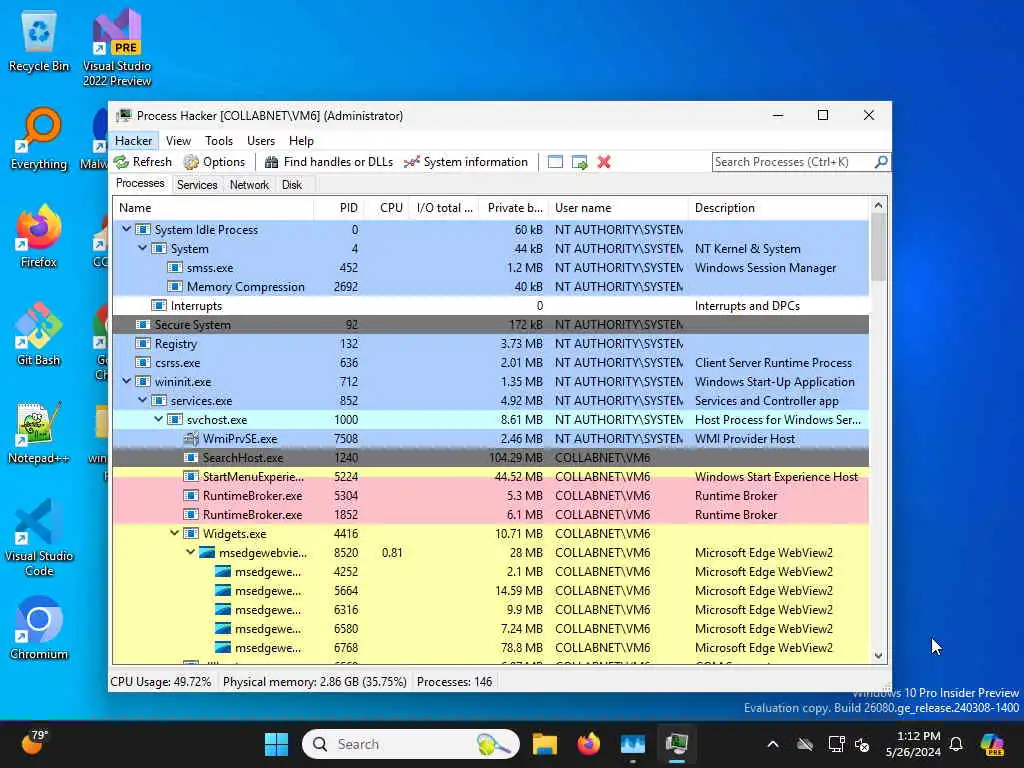Collapse the services.exe tree node
The width and height of the screenshot is (1024, 768).
point(142,400)
